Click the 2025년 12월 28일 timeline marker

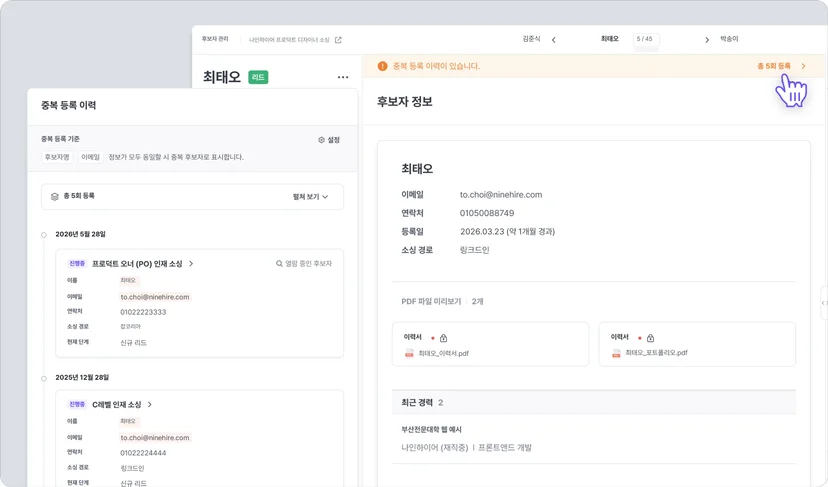(x=44, y=378)
